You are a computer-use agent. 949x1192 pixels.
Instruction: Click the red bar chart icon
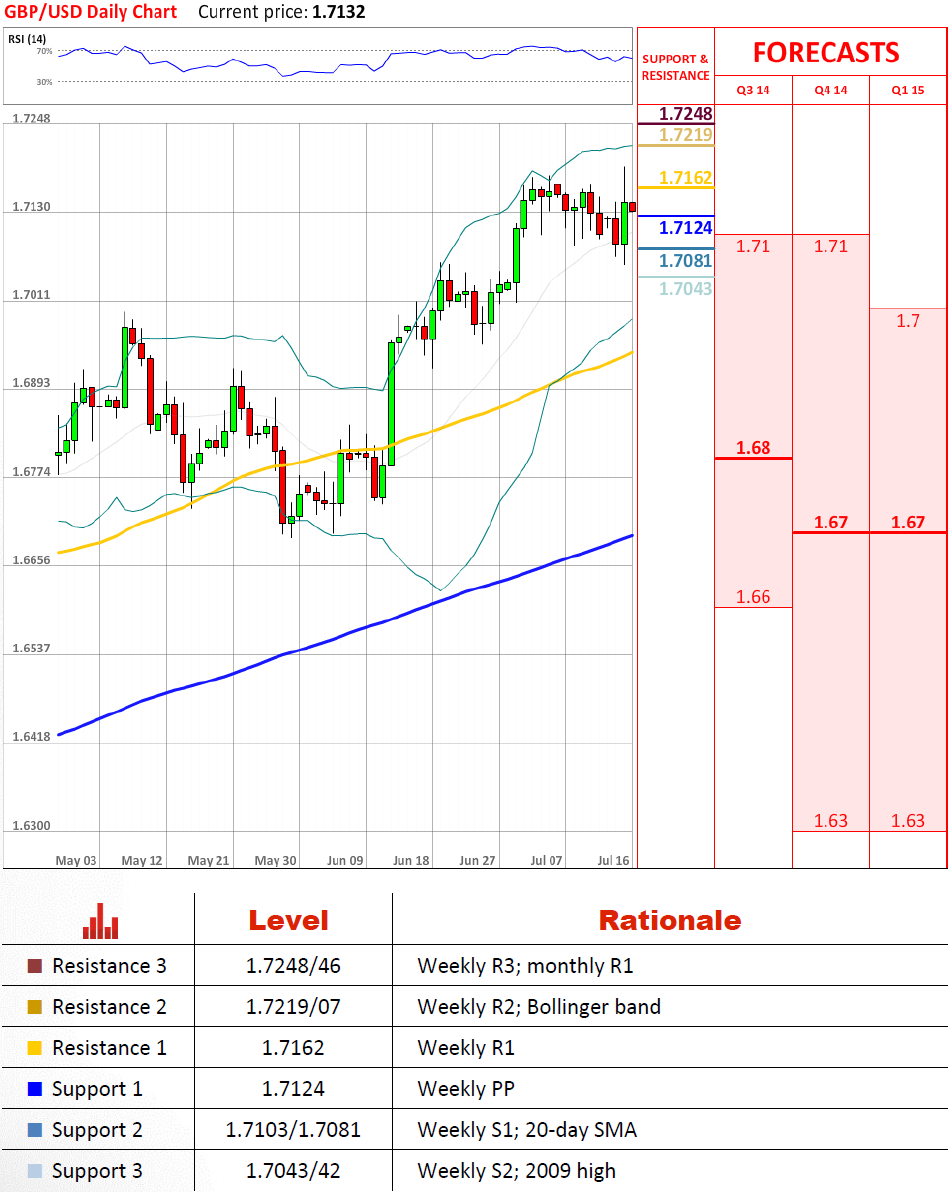100,921
